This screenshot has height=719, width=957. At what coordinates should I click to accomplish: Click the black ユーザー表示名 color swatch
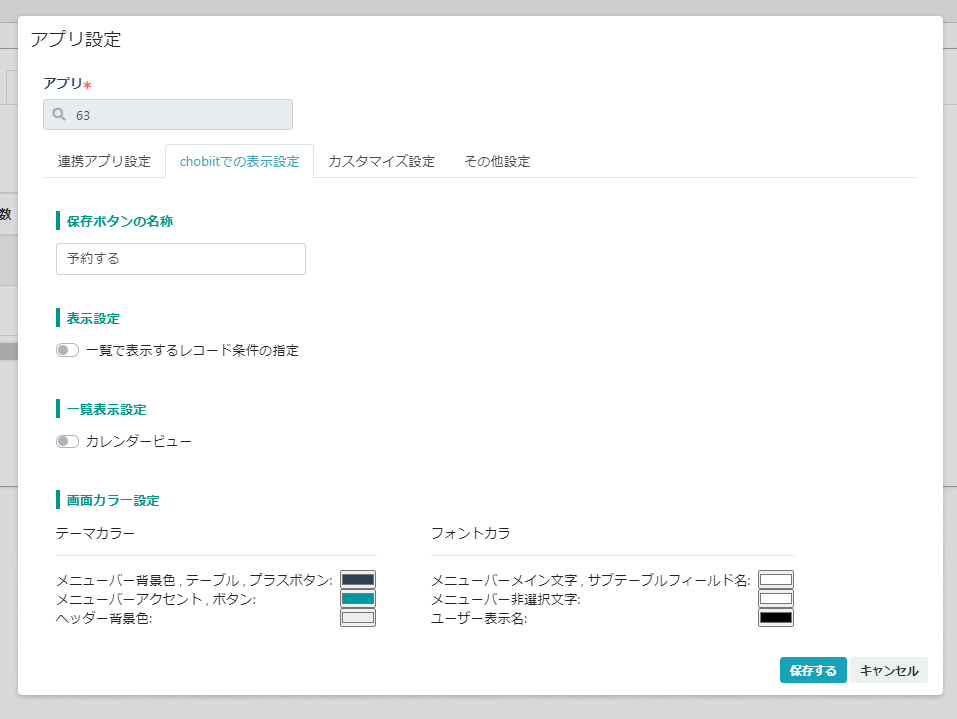pos(776,618)
